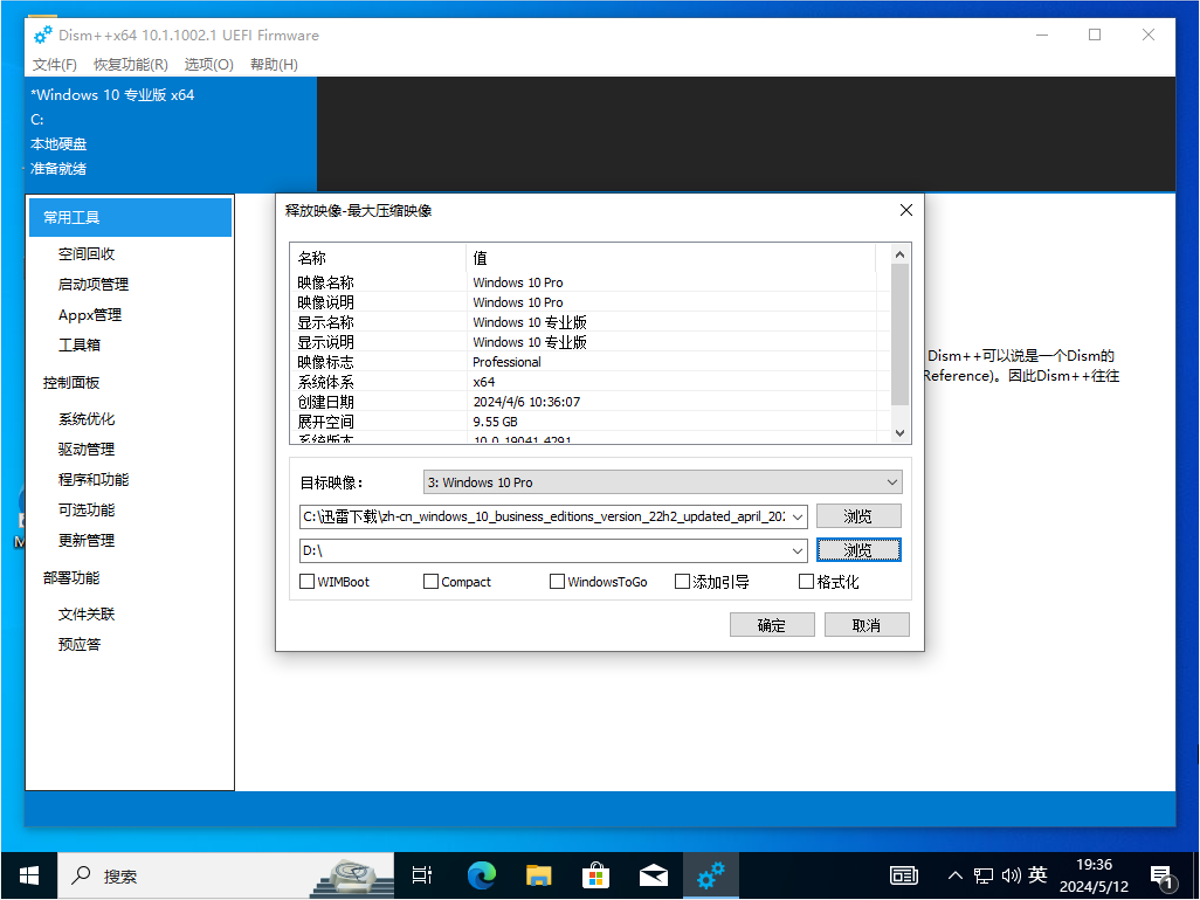Open the 文件(F) menu

tap(54, 64)
